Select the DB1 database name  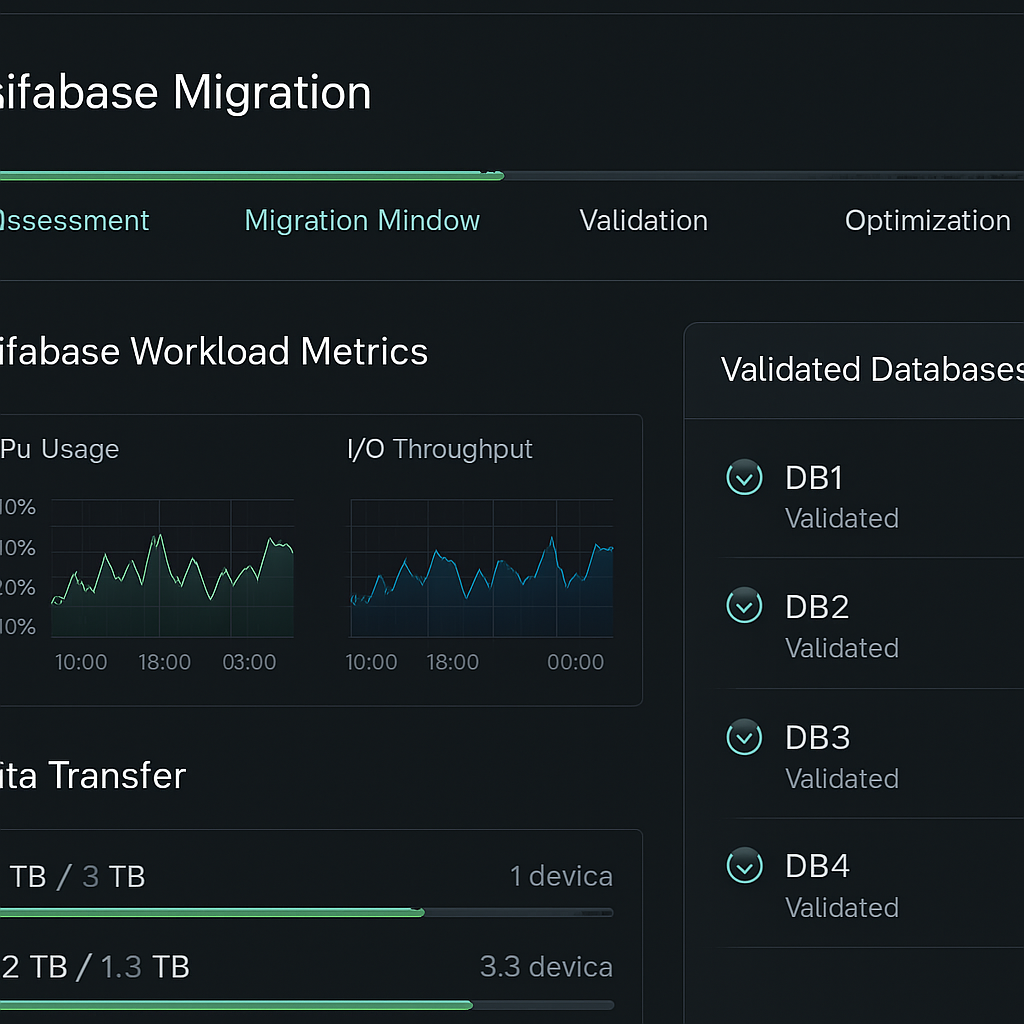pyautogui.click(x=814, y=478)
